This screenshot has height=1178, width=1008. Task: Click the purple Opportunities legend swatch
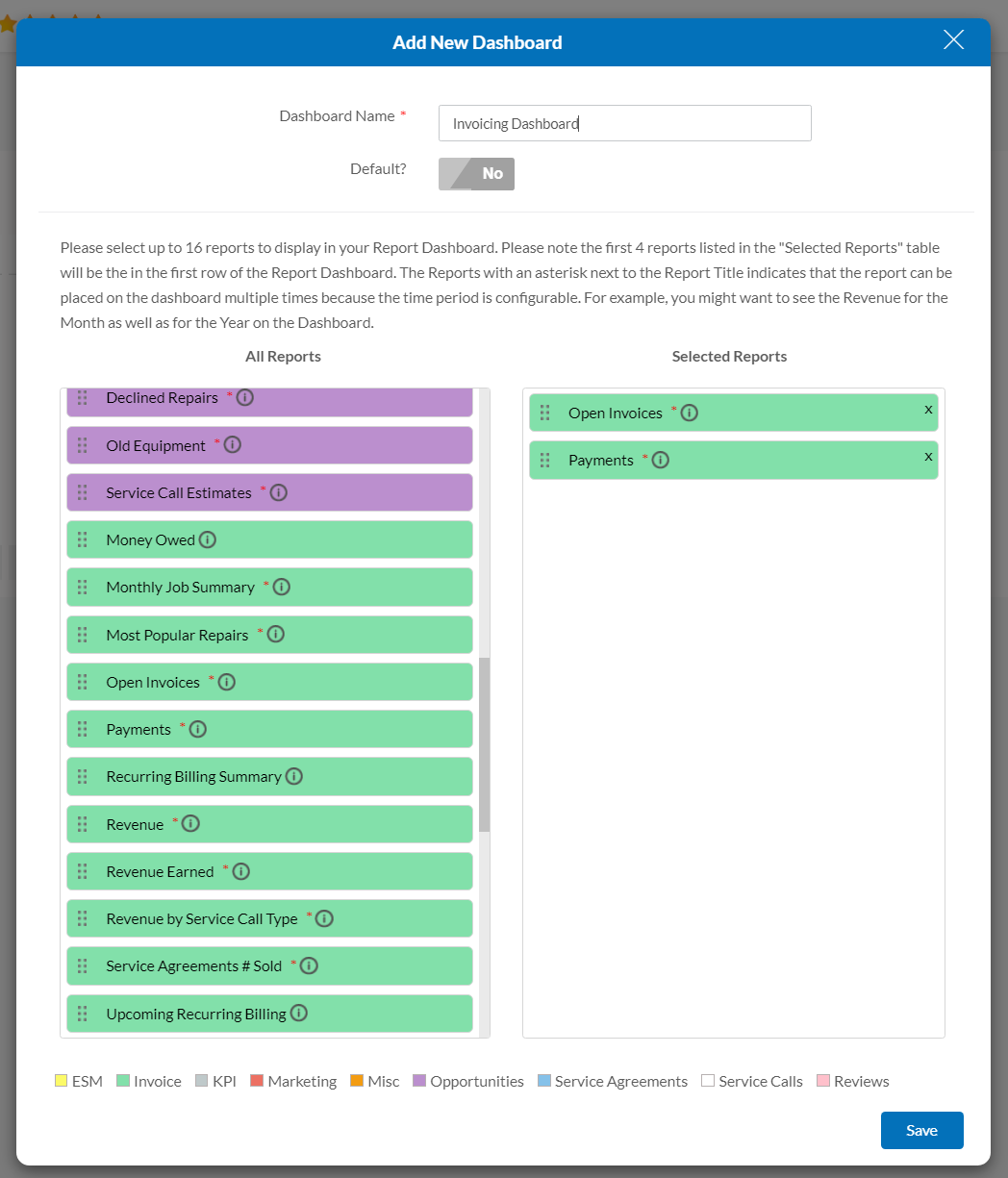(418, 1081)
